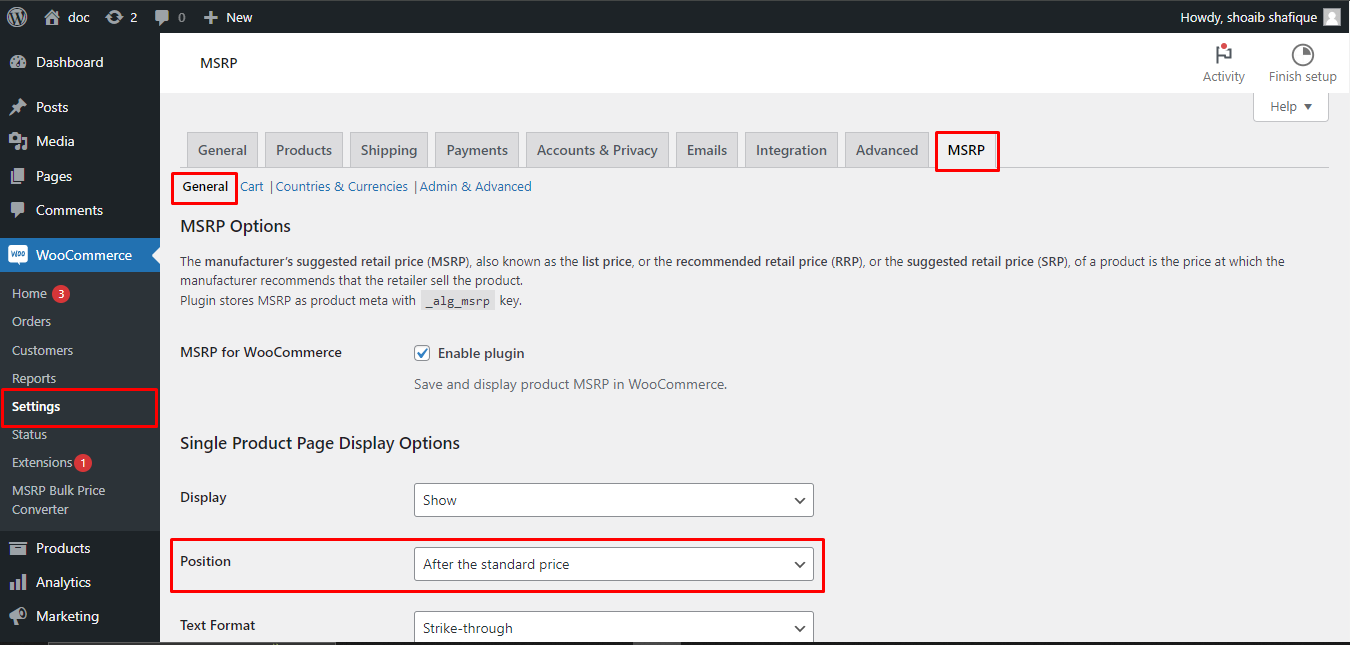
Task: Click the Media icon in sidebar
Action: tap(18, 141)
